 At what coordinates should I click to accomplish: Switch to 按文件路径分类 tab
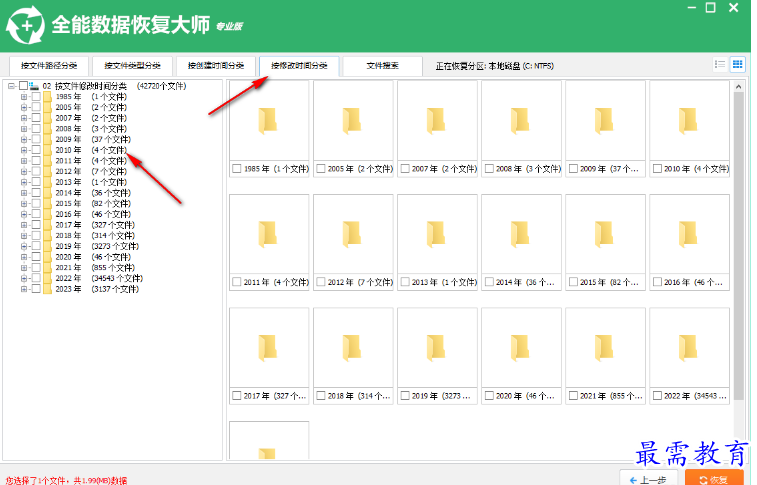(49, 66)
